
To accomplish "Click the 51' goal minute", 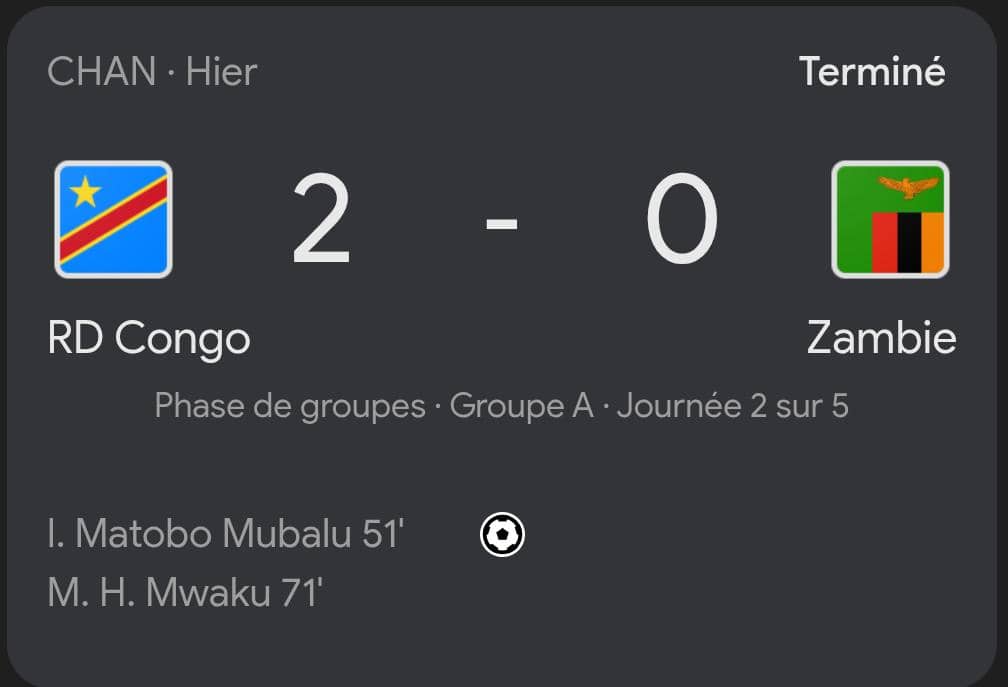I will (x=382, y=534).
